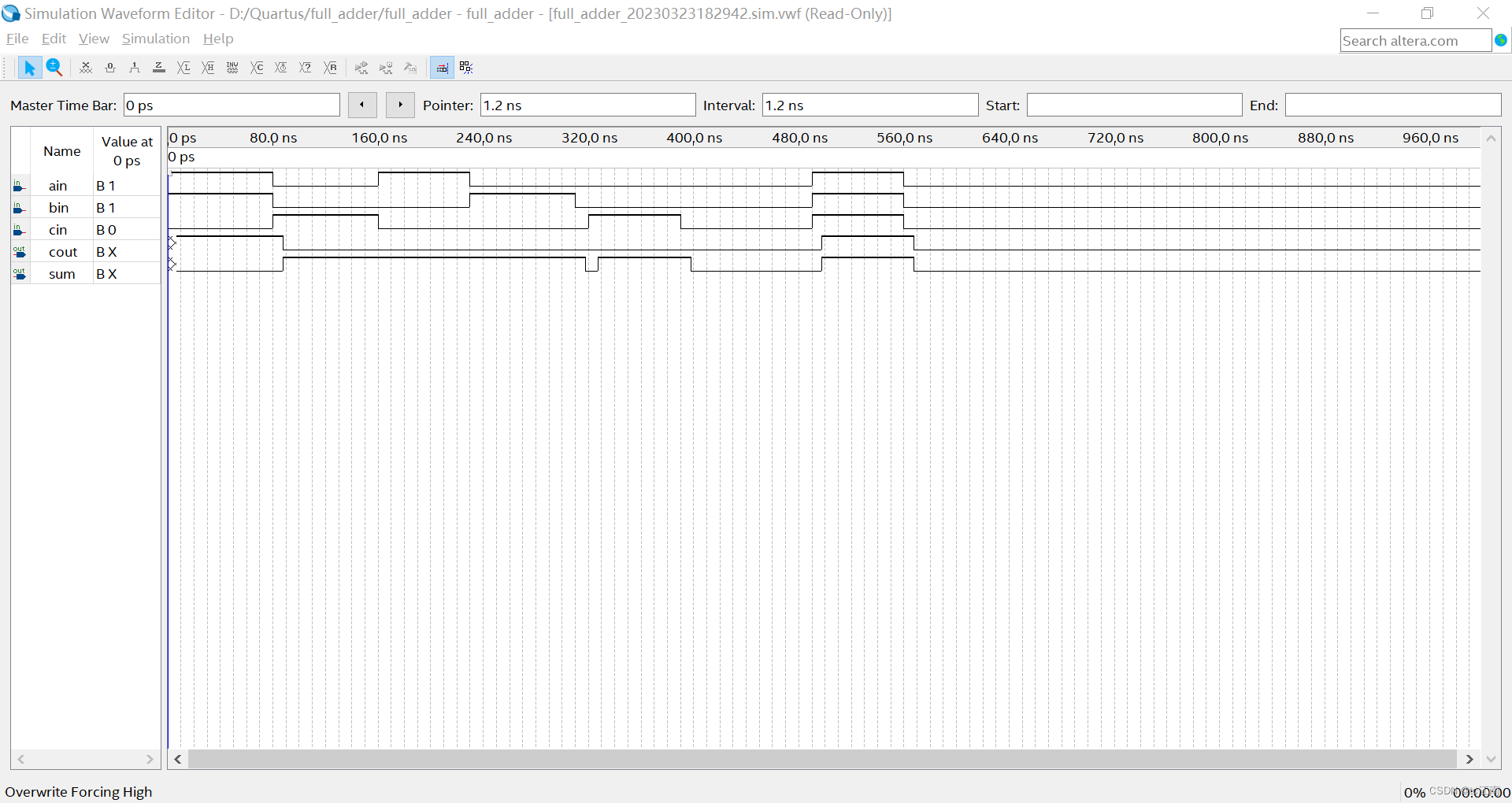The image size is (1512, 803).
Task: Click the cin input pin icon
Action: tap(20, 230)
